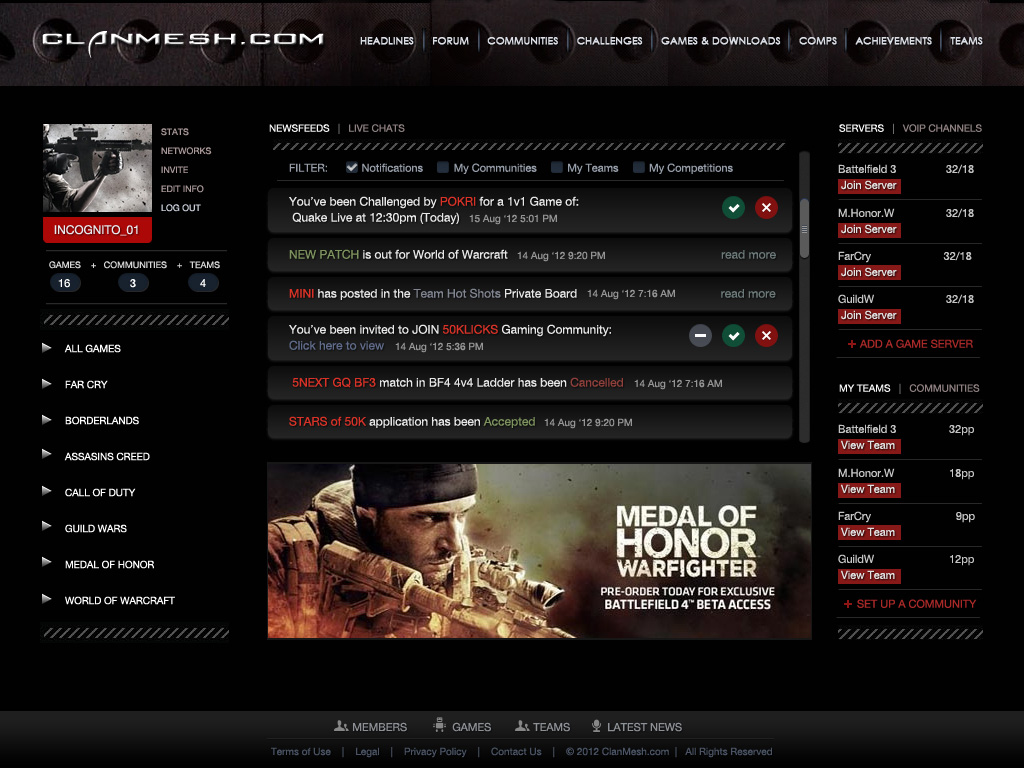
Task: Reject the 50KLICKS community invitation
Action: click(x=766, y=336)
